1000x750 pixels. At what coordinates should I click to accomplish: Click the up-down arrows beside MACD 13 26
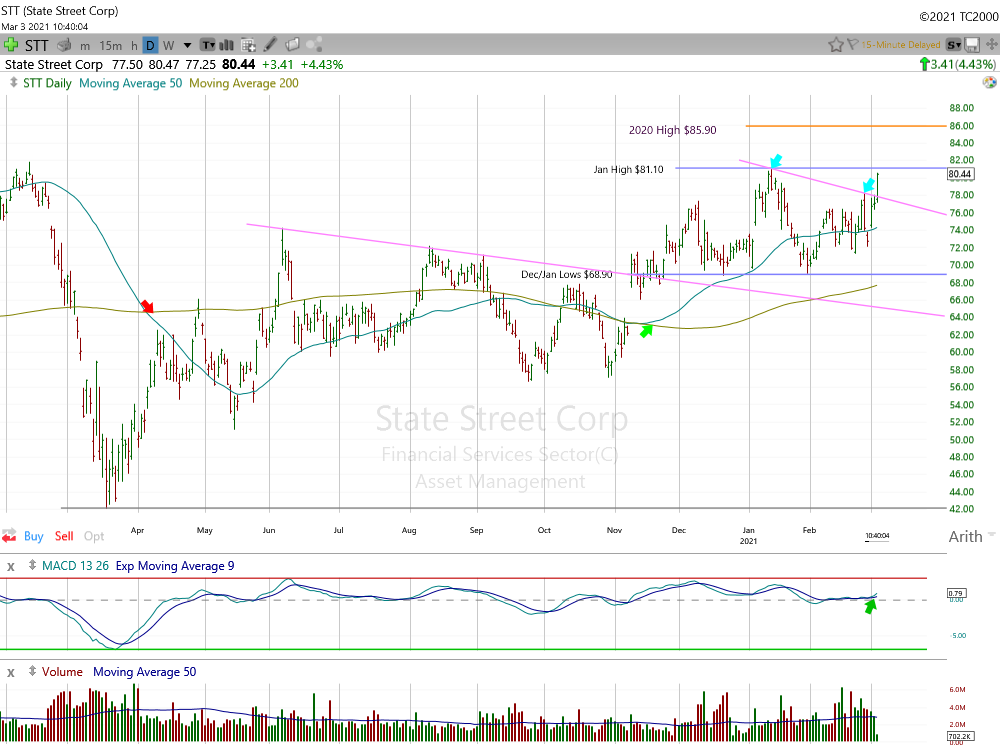pyautogui.click(x=32, y=566)
